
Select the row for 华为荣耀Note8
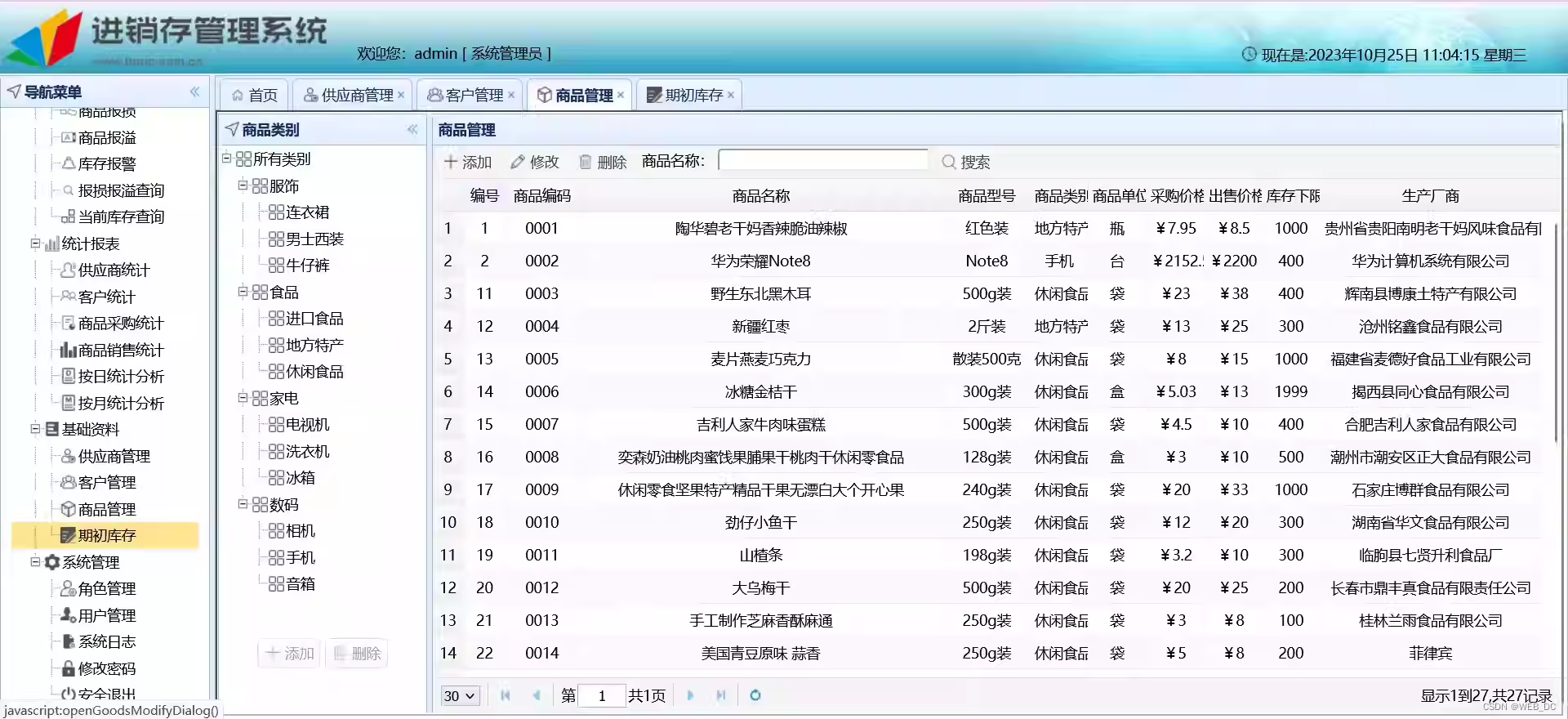pos(991,261)
